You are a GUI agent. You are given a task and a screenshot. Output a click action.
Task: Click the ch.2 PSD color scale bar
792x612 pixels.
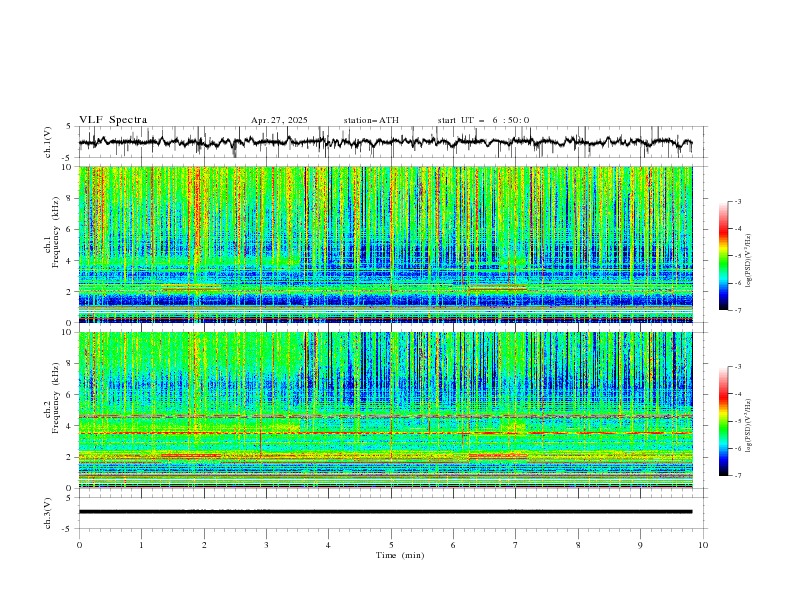pos(723,421)
